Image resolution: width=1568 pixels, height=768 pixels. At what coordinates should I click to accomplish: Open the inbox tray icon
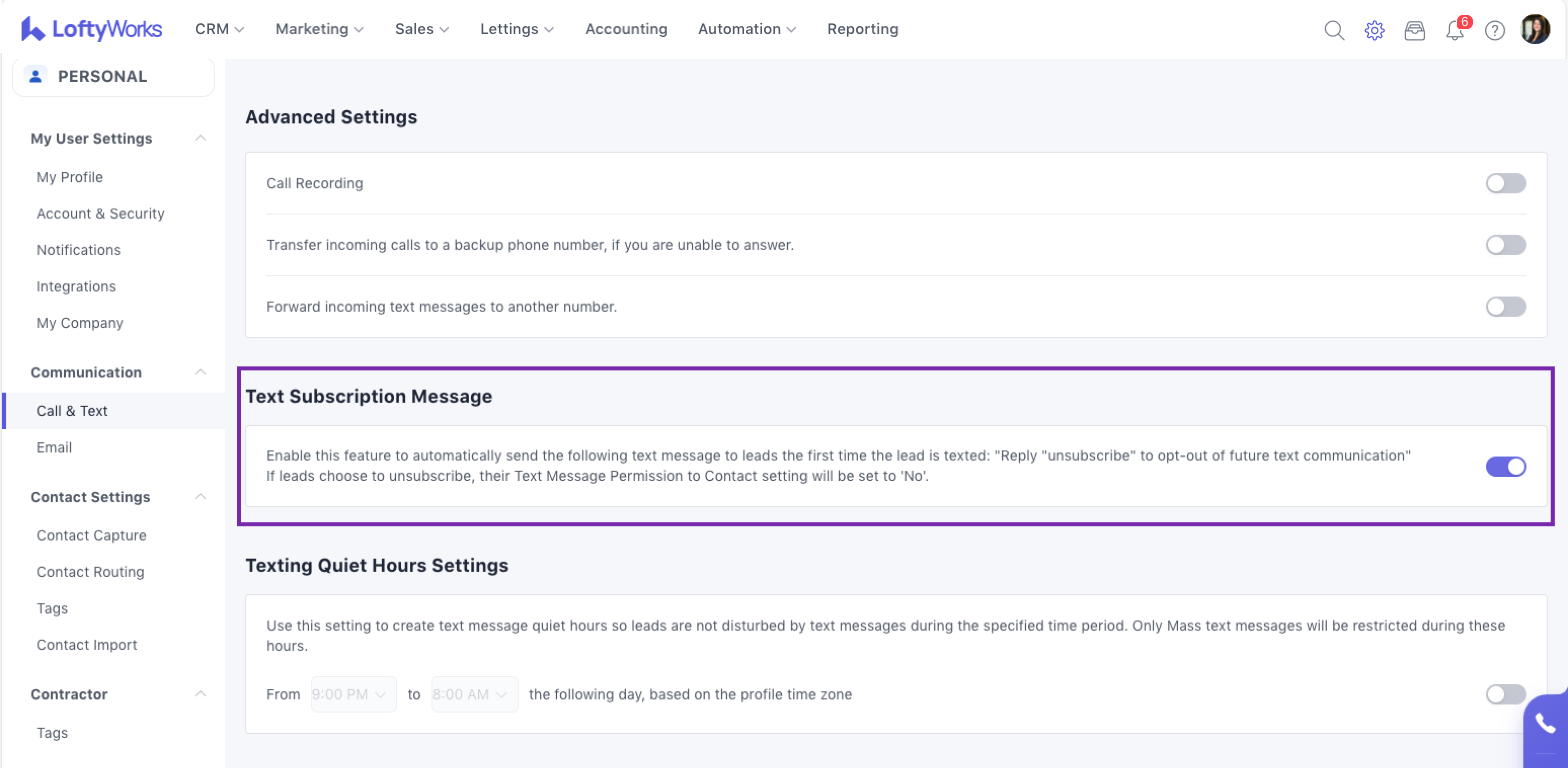tap(1414, 30)
